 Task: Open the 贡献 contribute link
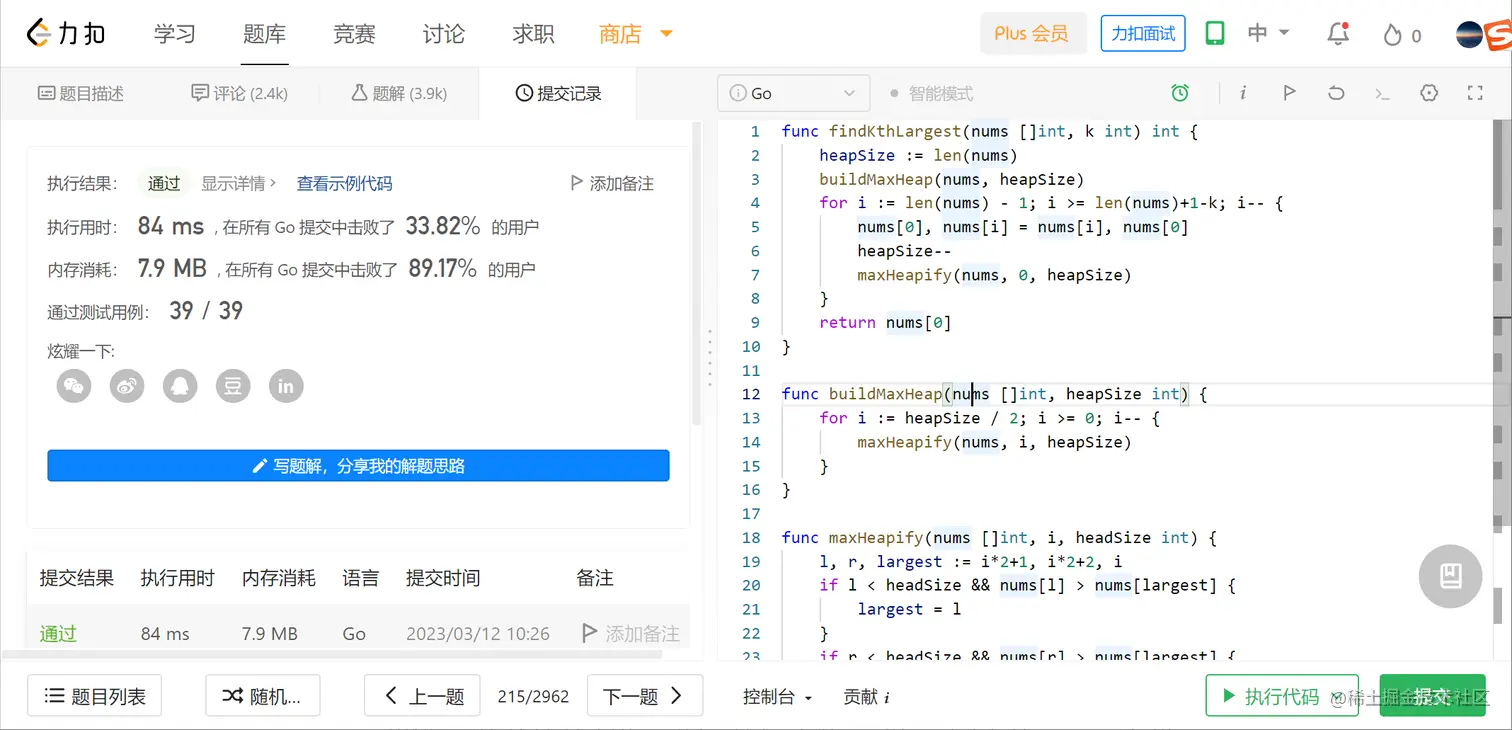click(867, 697)
